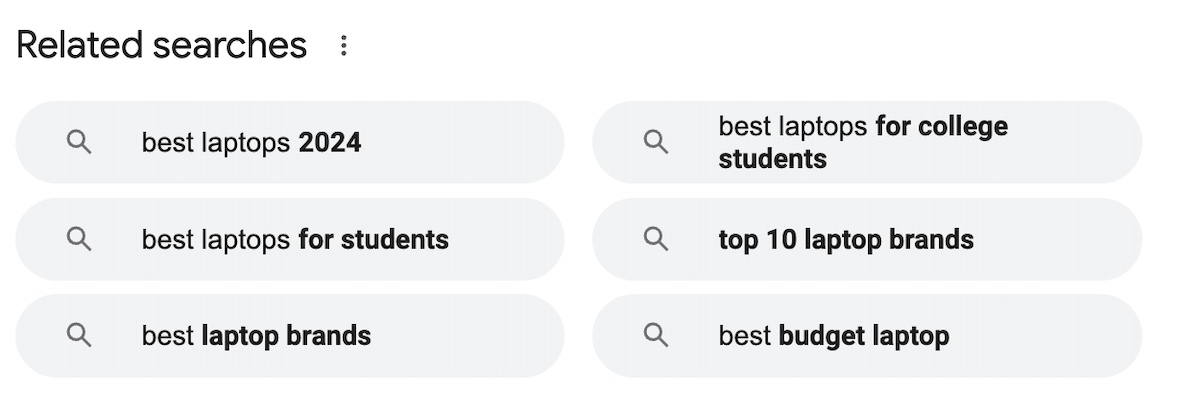Hit the magnifier beside 'top 10 laptop brands'
Viewport: 1200px width, 419px height.
click(x=656, y=239)
